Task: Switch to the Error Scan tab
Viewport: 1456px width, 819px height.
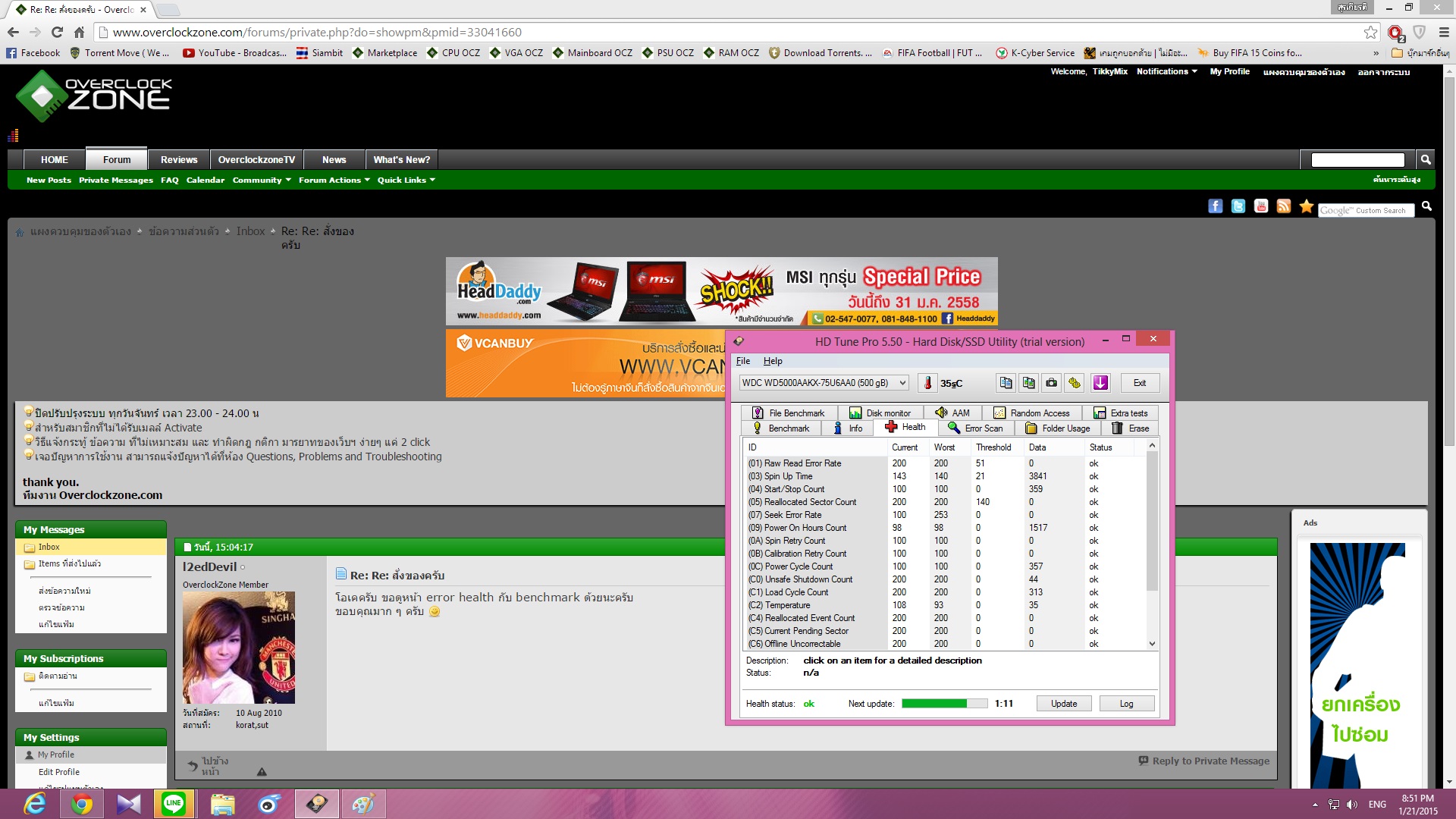Action: 976,428
